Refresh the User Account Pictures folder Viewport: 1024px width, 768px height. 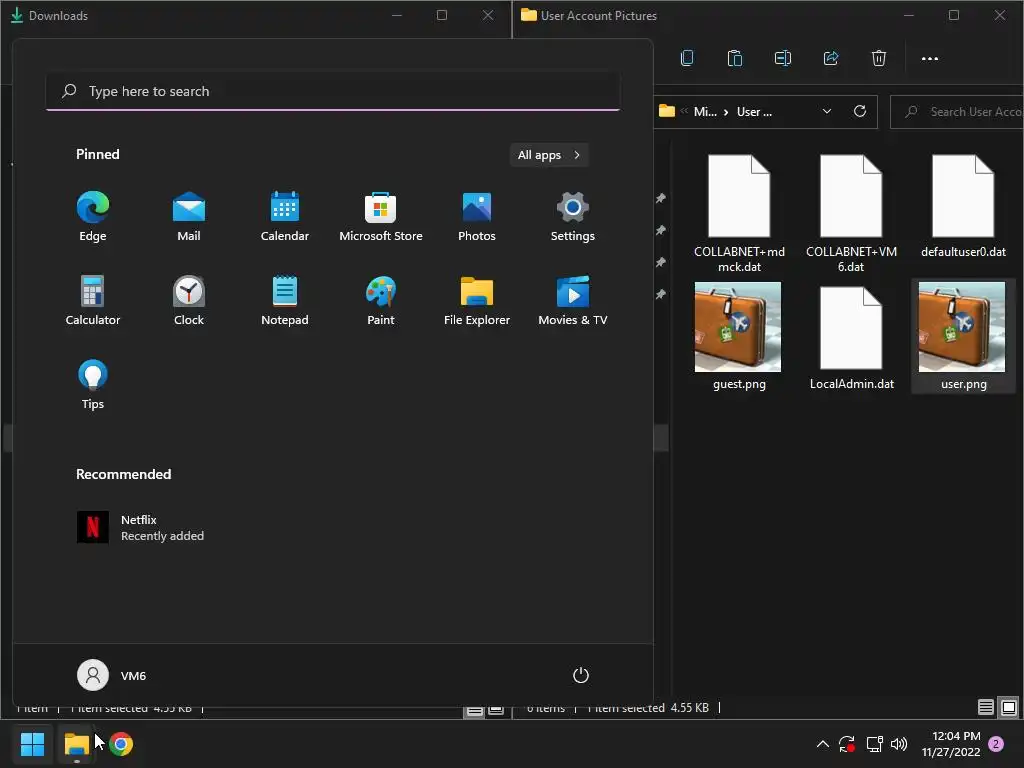click(x=860, y=112)
